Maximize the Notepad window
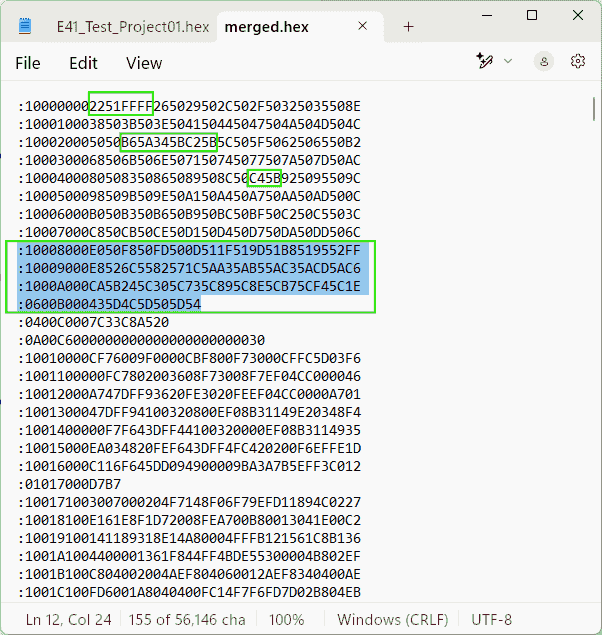Screen dimensions: 602x635 (x=532, y=16)
